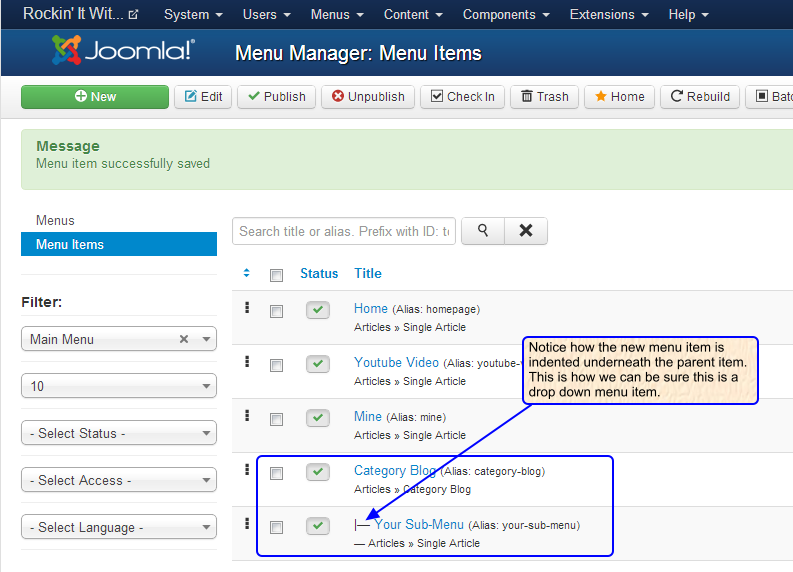The height and width of the screenshot is (572, 793).
Task: Click the Unpublish toolbar button
Action: [x=368, y=97]
